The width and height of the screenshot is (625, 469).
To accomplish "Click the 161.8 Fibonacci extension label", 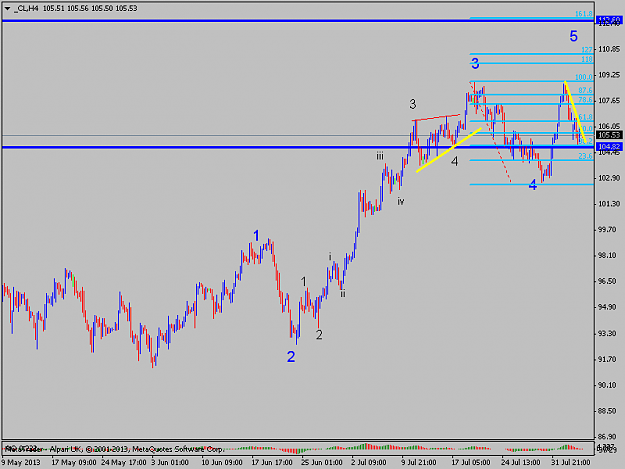I will click(584, 14).
